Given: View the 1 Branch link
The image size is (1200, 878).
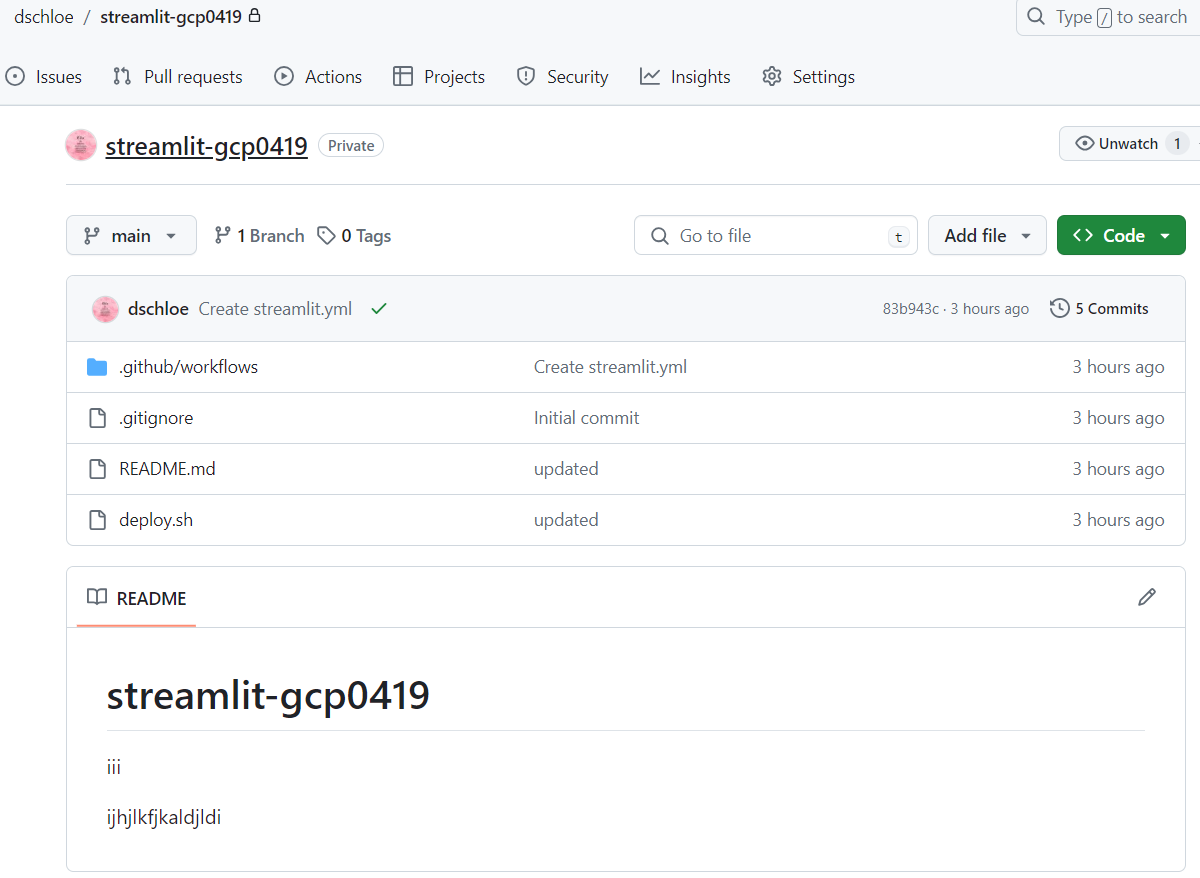Looking at the screenshot, I should (x=259, y=236).
